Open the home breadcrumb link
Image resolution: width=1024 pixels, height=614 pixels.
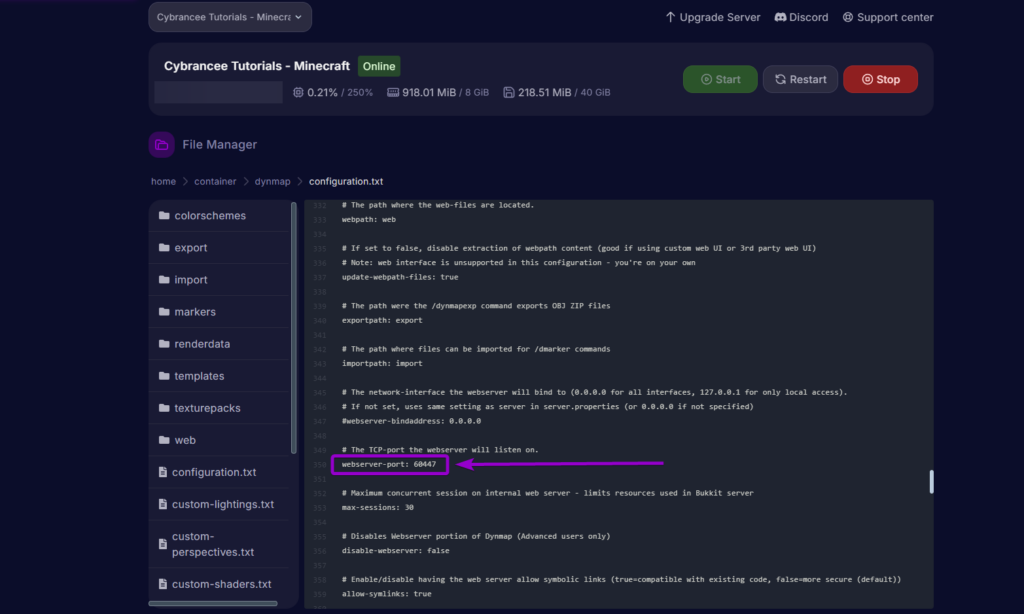[163, 181]
